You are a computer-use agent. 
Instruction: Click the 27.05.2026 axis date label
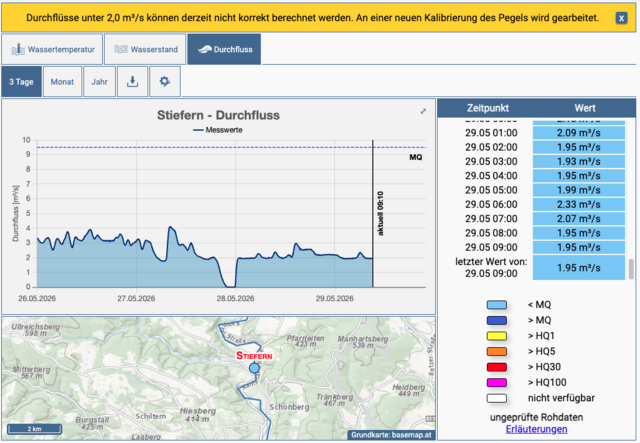coord(136,298)
